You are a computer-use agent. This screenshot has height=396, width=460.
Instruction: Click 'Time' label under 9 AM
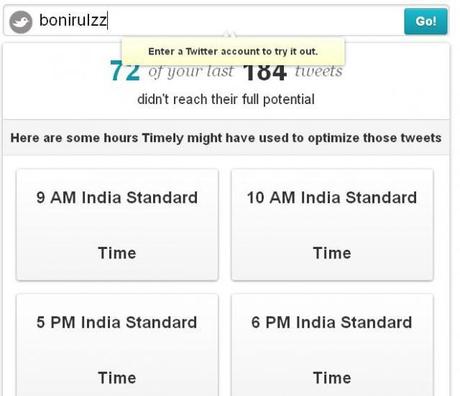click(117, 253)
